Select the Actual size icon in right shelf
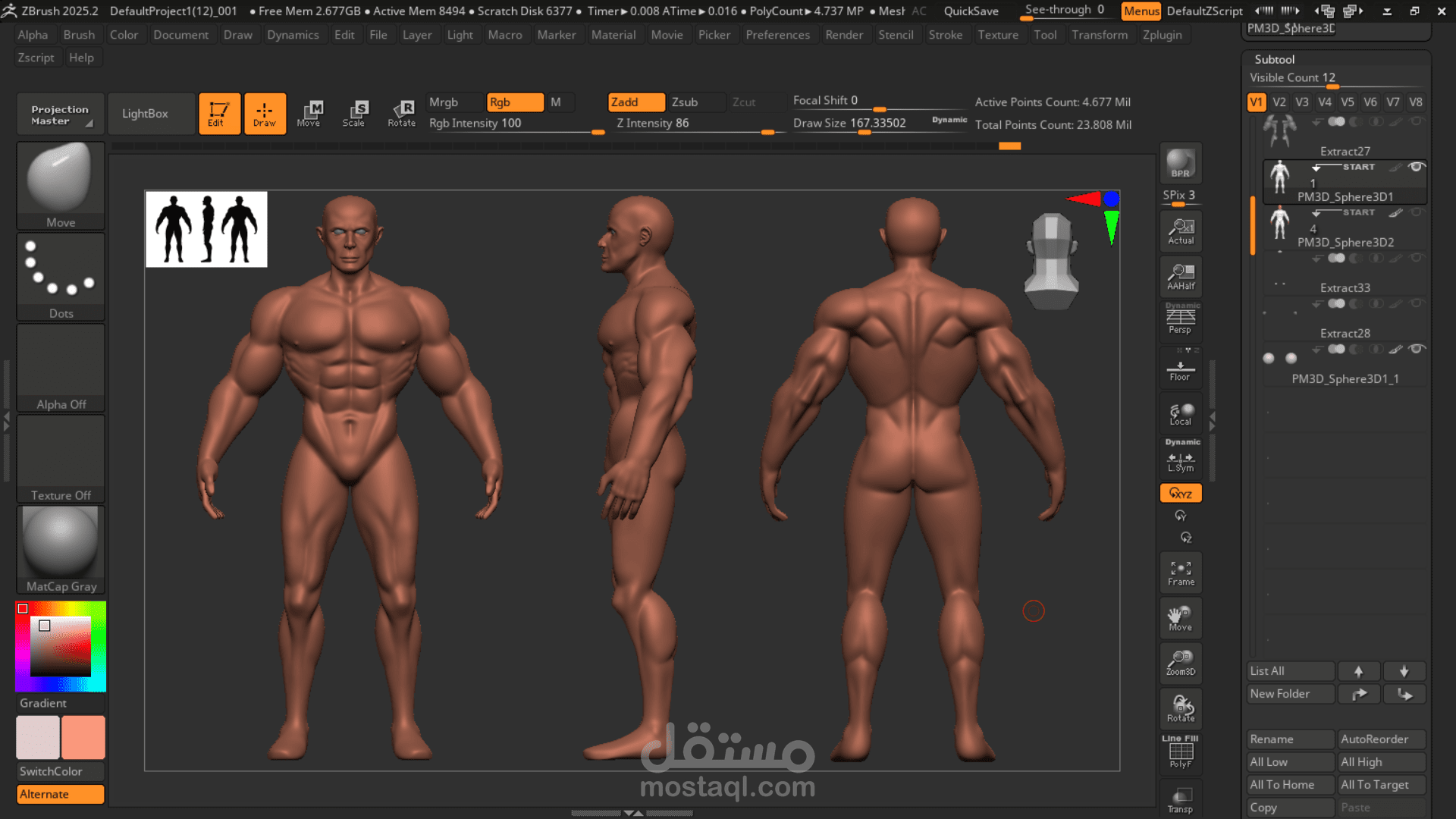Viewport: 1456px width, 819px height. coord(1180,231)
